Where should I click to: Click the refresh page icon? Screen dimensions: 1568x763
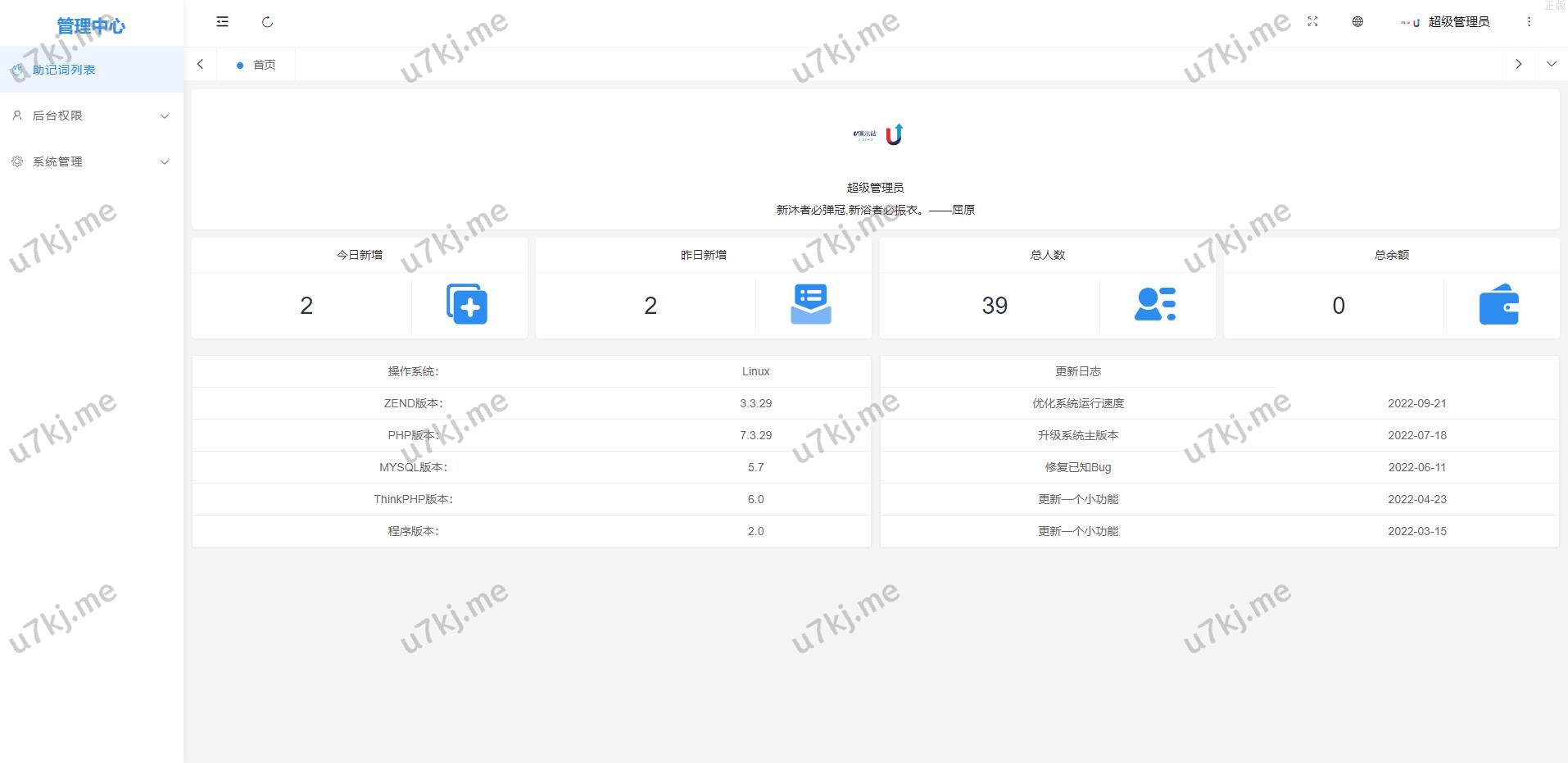pos(267,22)
